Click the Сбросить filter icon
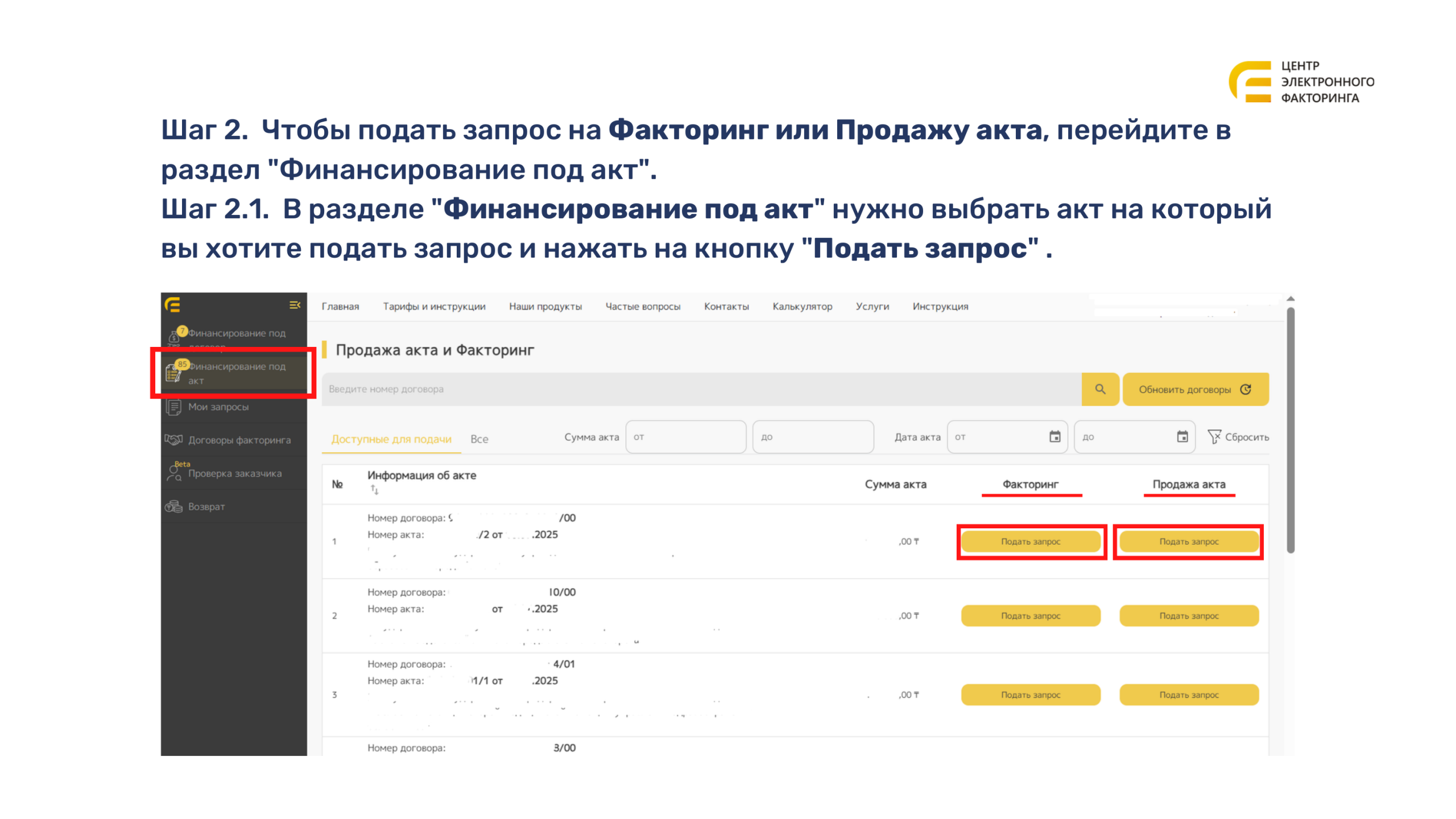 pos(1213,437)
